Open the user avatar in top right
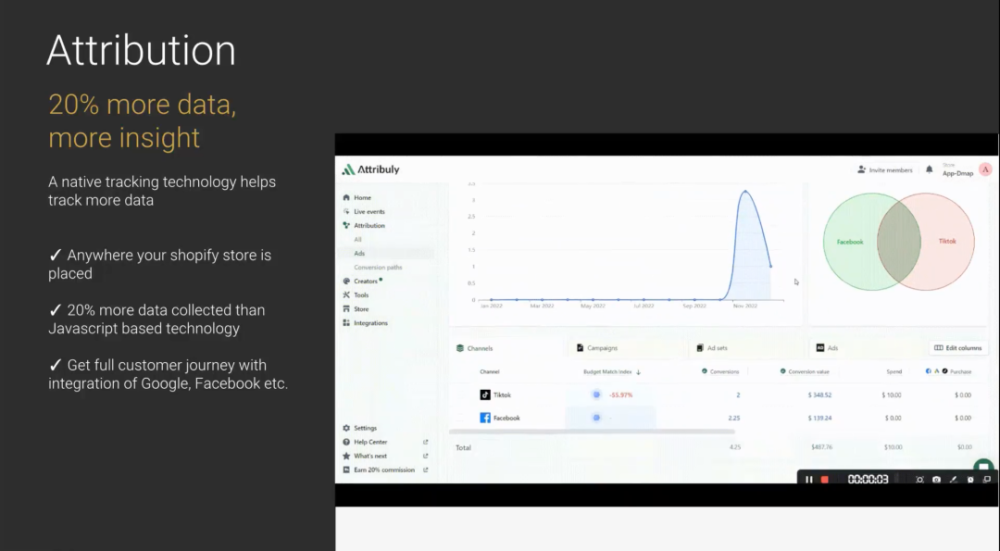 pyautogui.click(x=985, y=170)
